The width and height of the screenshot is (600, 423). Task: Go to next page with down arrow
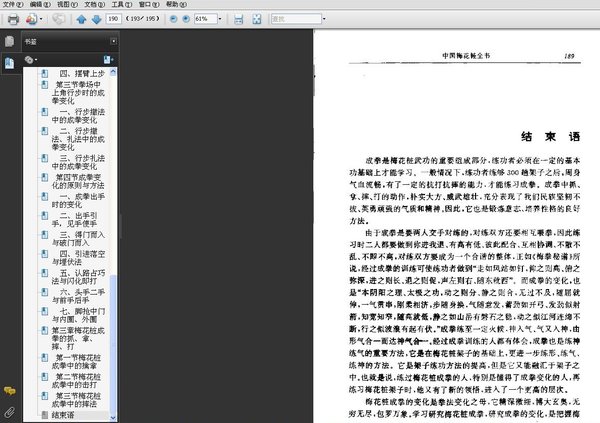click(x=96, y=19)
